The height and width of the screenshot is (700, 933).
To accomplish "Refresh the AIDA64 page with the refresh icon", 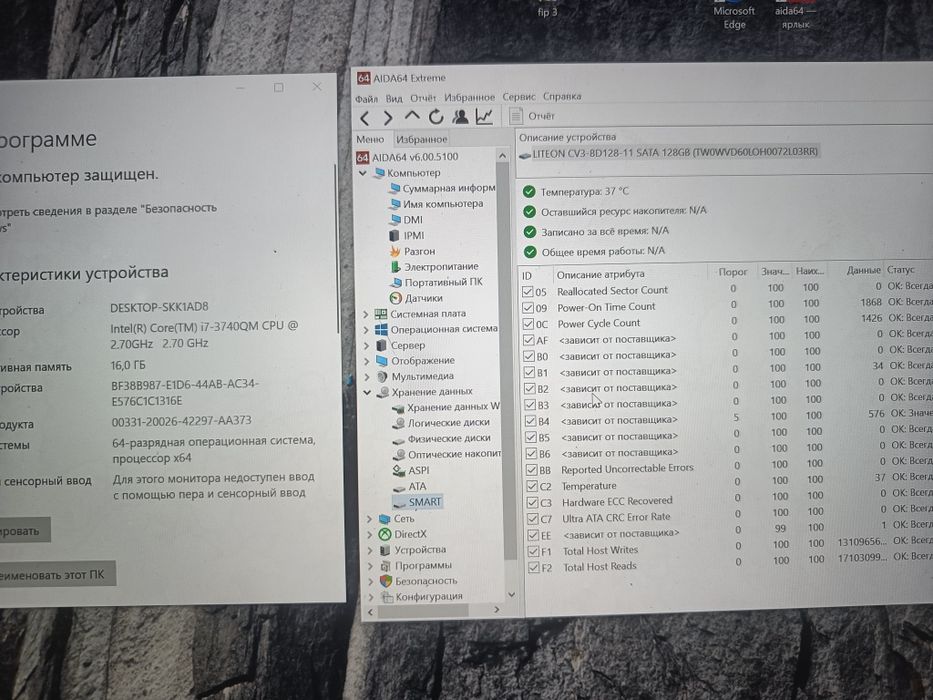I will (x=436, y=117).
